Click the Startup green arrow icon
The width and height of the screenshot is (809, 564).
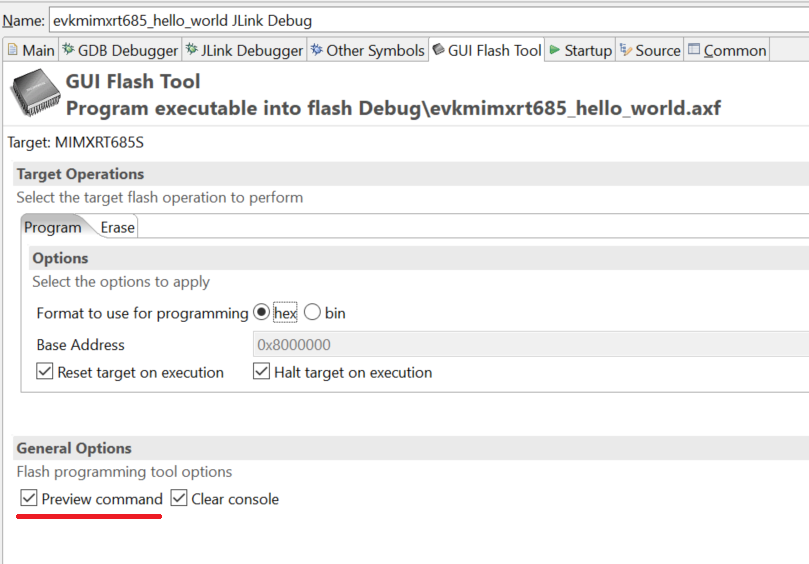[x=554, y=50]
